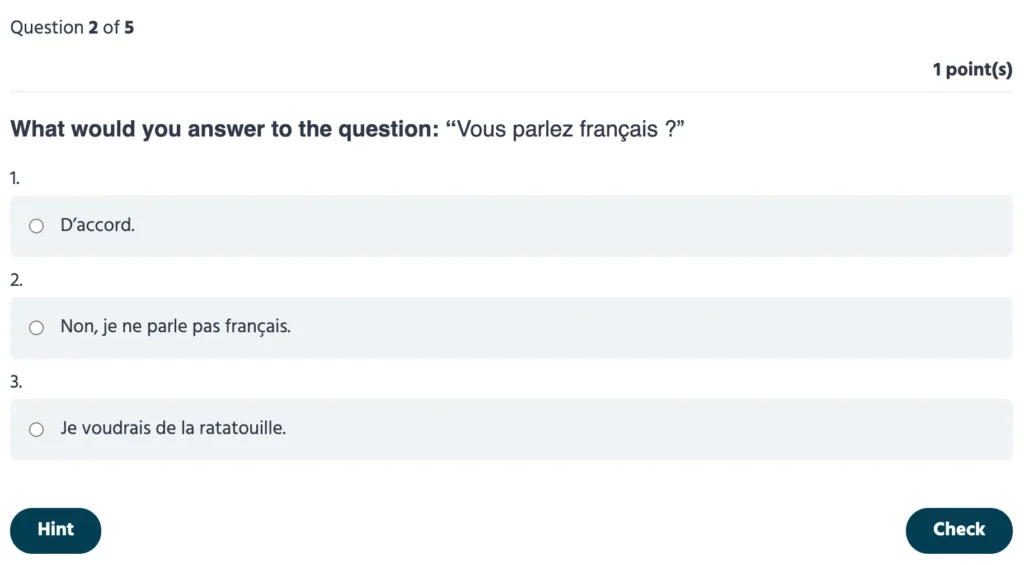
Task: Click the "3." option number label
Action: [16, 382]
